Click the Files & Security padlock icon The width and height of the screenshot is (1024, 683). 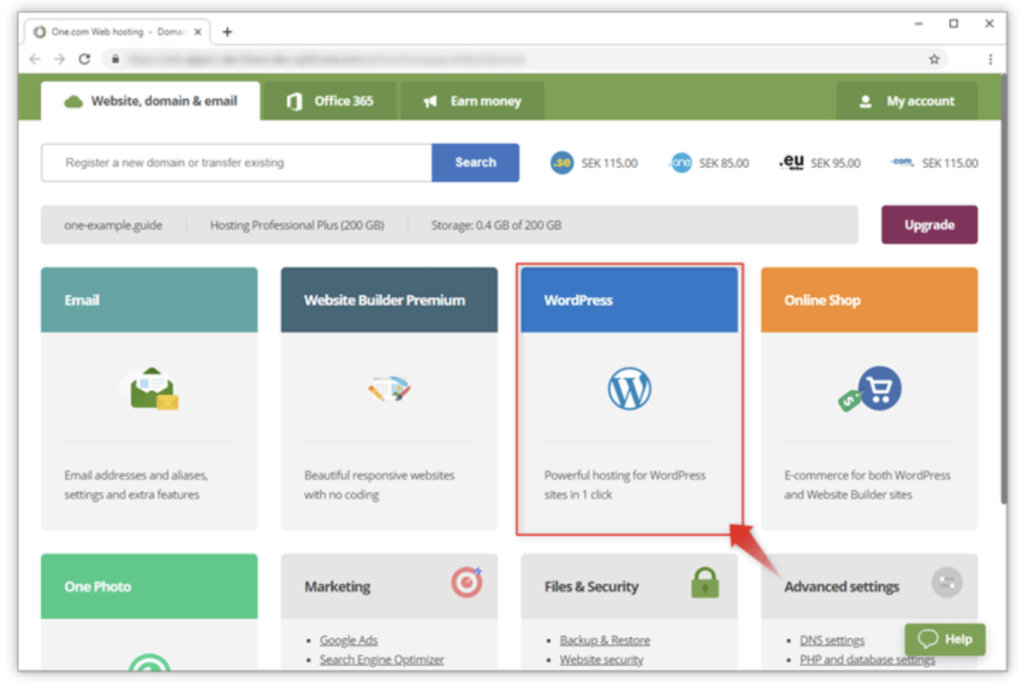point(705,582)
